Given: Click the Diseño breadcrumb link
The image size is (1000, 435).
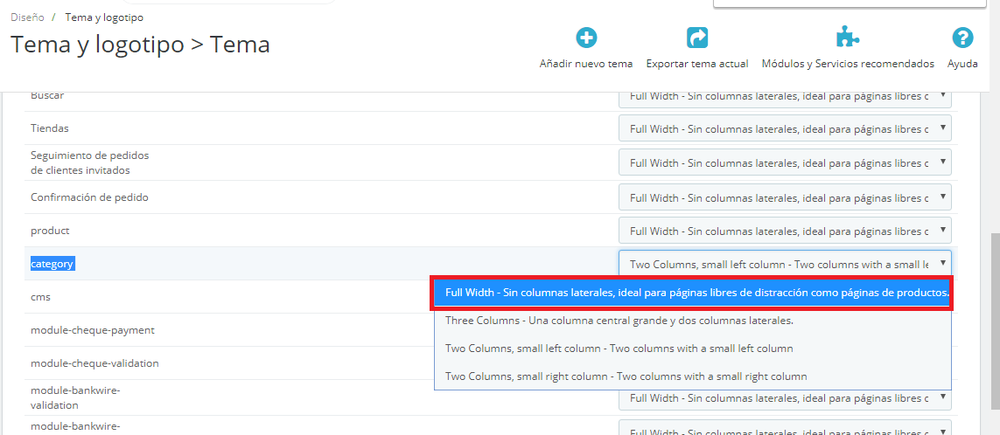Looking at the screenshot, I should pyautogui.click(x=27, y=17).
